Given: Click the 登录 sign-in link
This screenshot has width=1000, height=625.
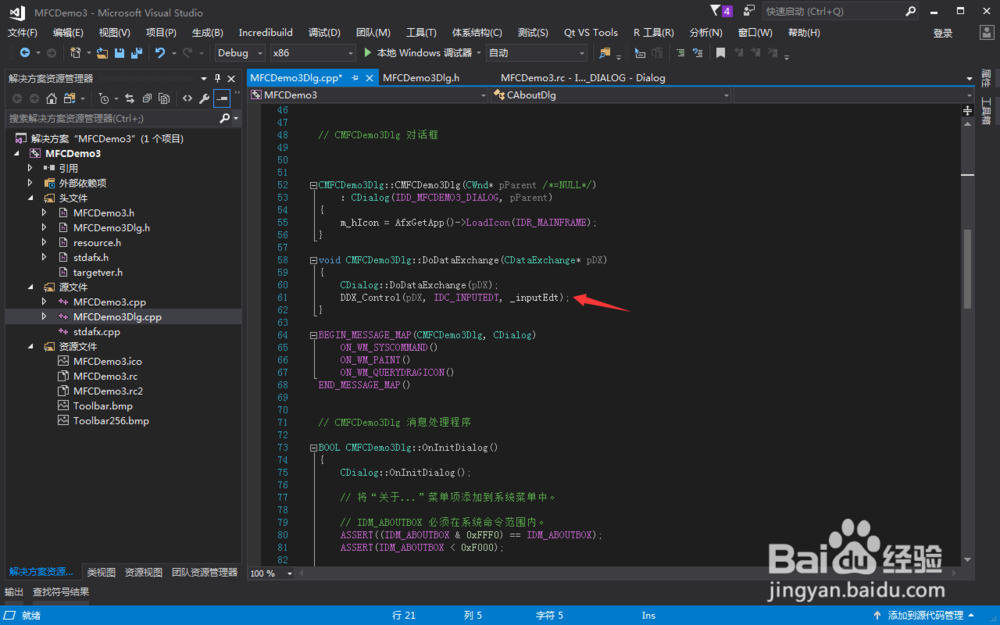Looking at the screenshot, I should coord(943,33).
